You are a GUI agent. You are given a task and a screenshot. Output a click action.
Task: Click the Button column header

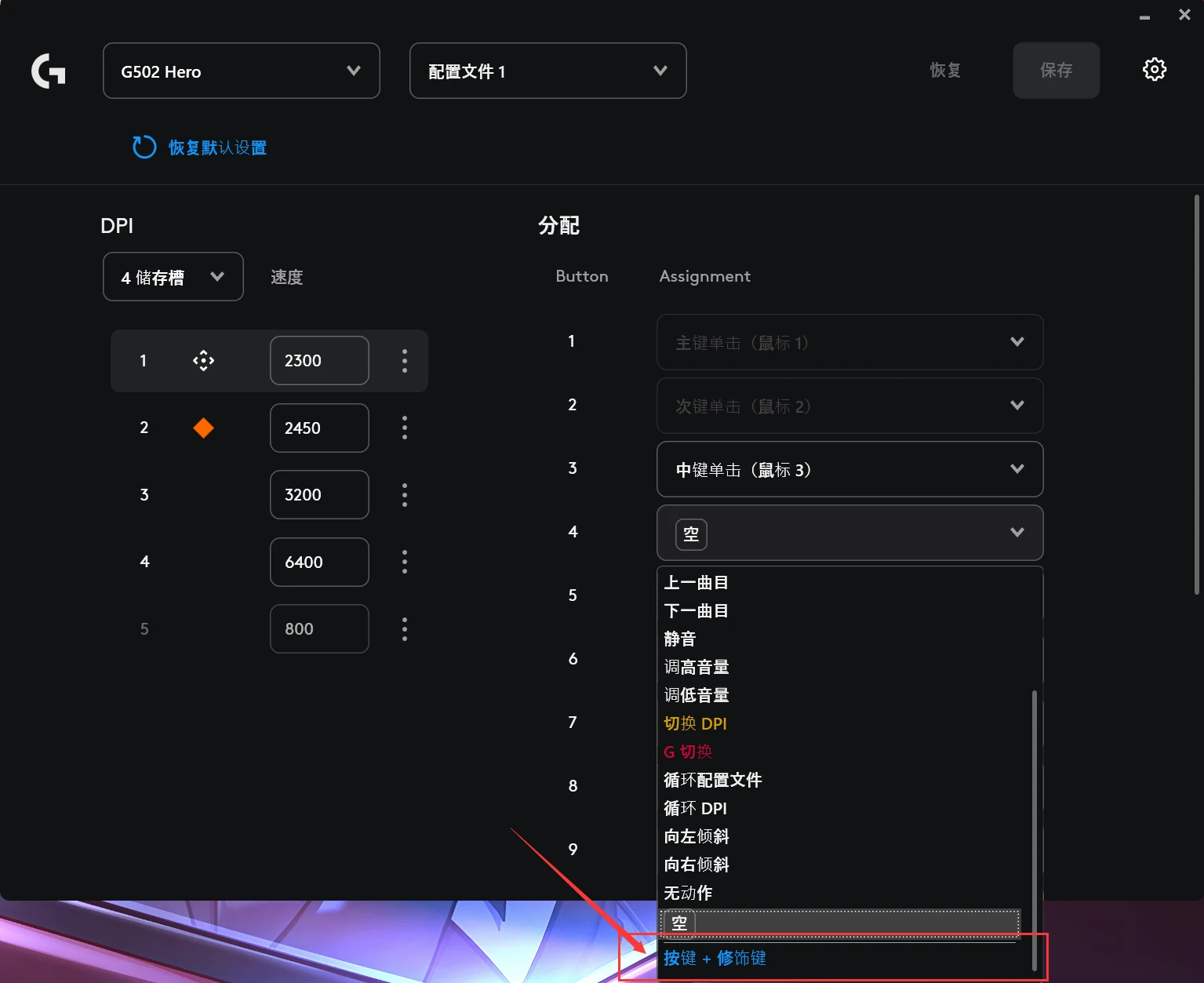[581, 276]
